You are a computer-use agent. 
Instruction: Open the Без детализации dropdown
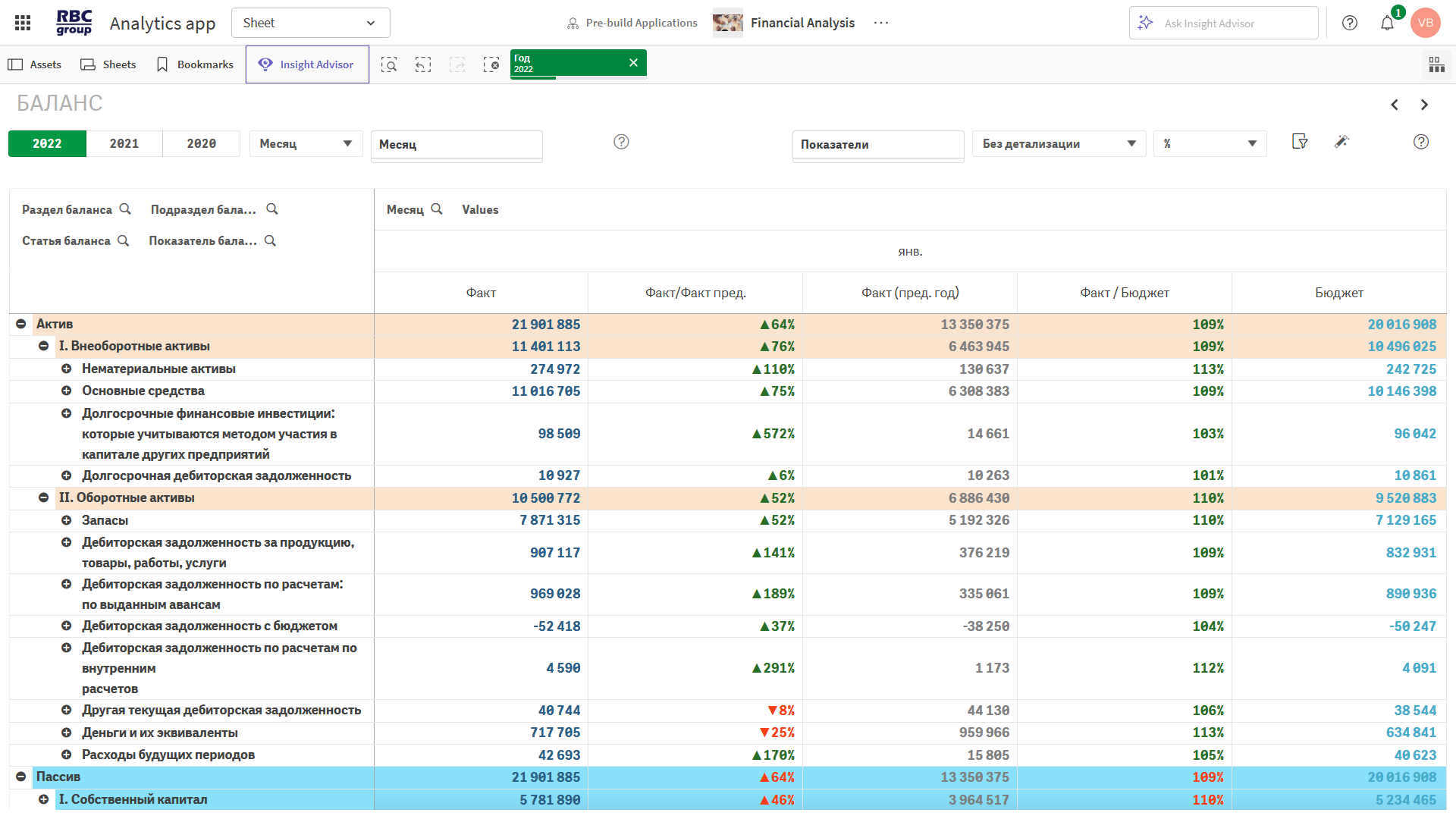click(x=1058, y=143)
